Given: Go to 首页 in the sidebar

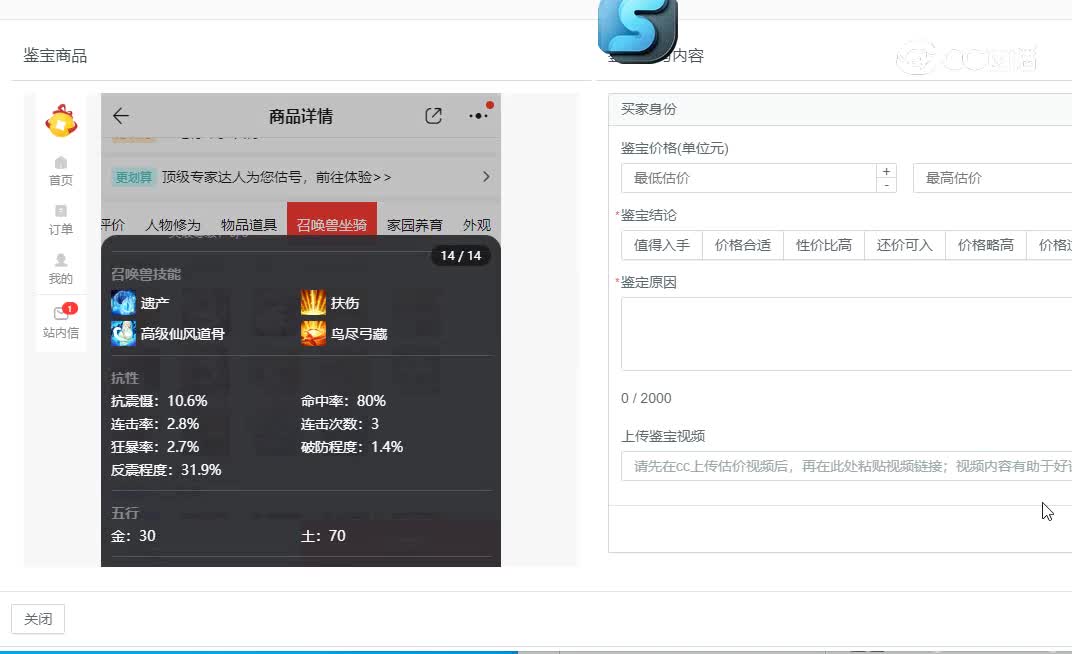Looking at the screenshot, I should point(61,171).
